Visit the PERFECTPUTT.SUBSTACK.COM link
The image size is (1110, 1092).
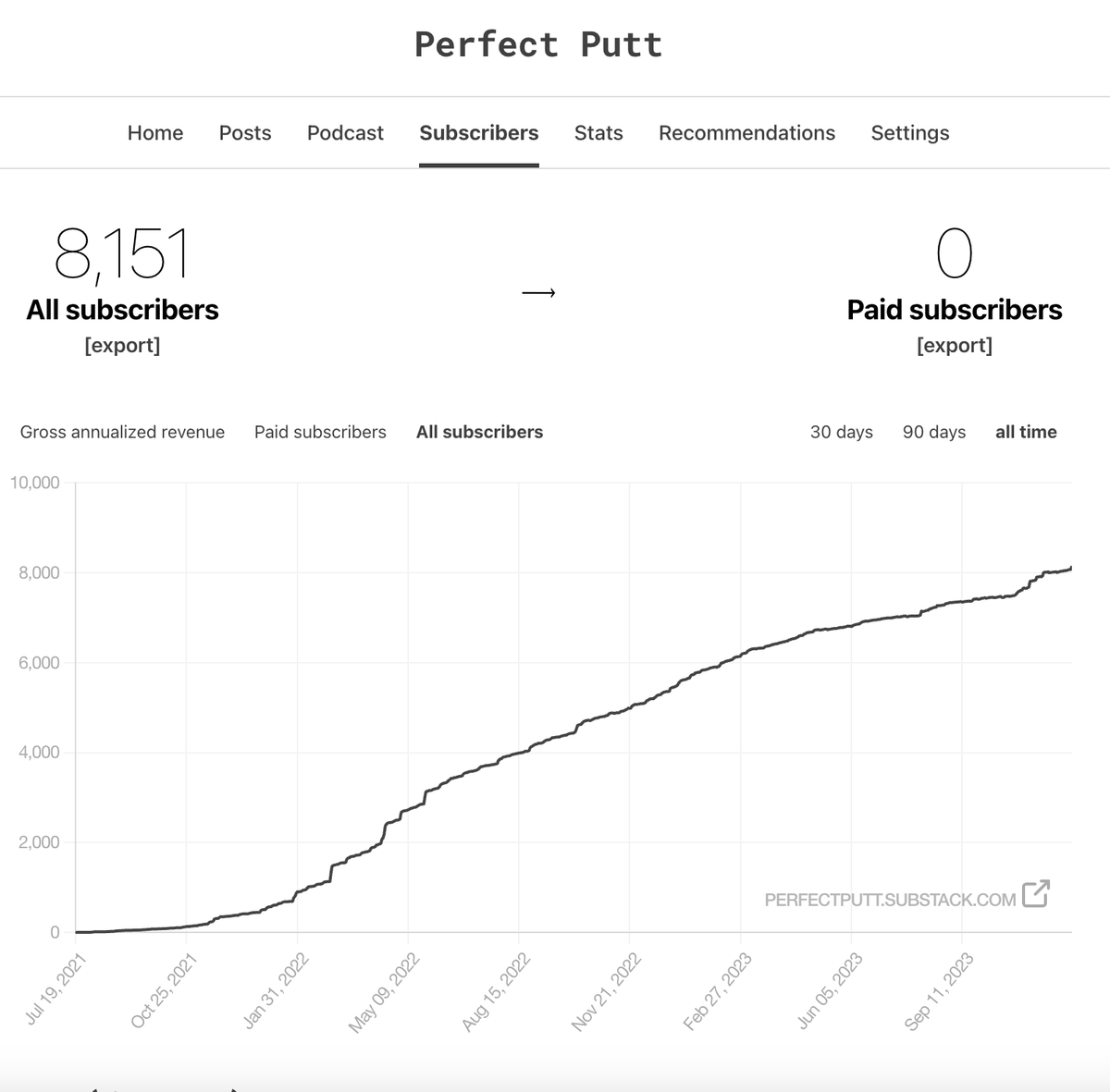pyautogui.click(x=889, y=898)
